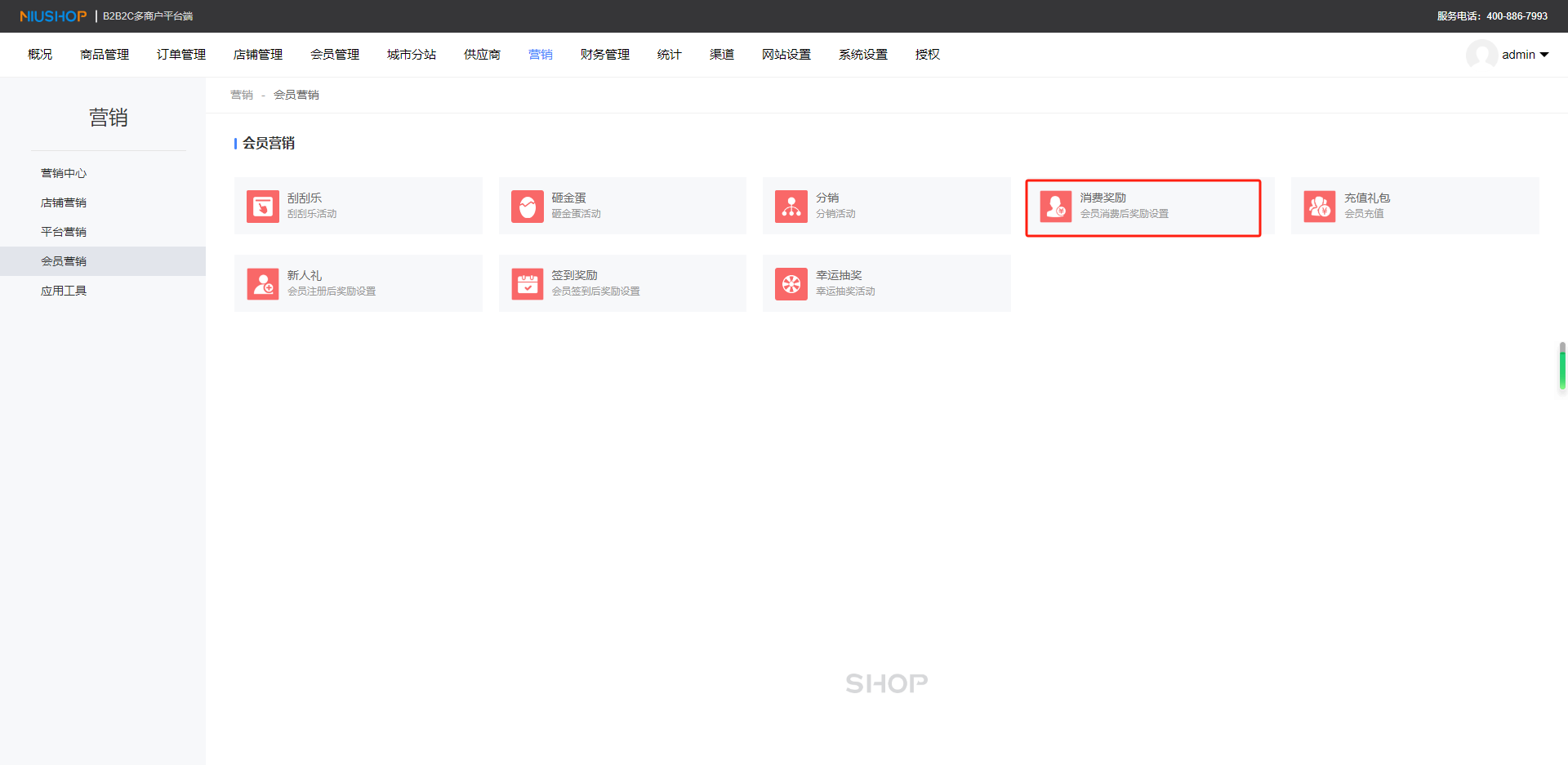Select 应用工具 in the sidebar

click(64, 291)
